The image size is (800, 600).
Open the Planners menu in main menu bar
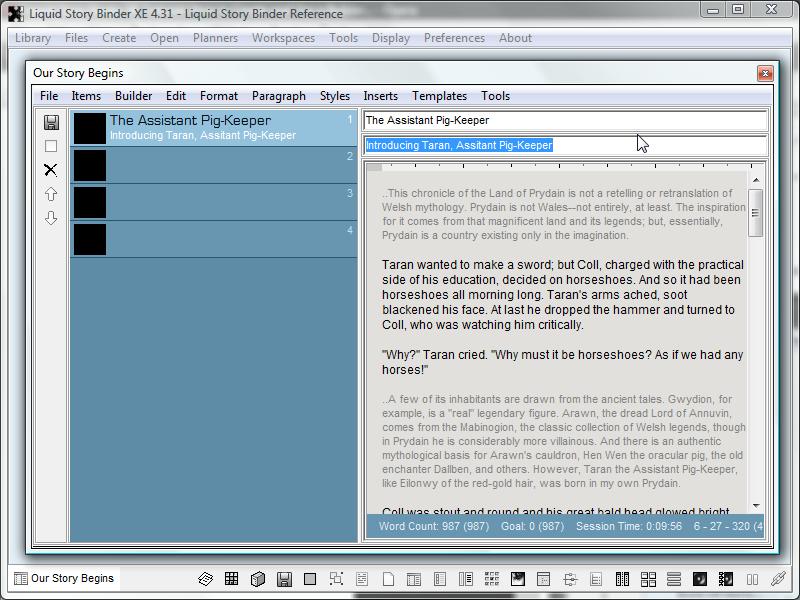(215, 38)
